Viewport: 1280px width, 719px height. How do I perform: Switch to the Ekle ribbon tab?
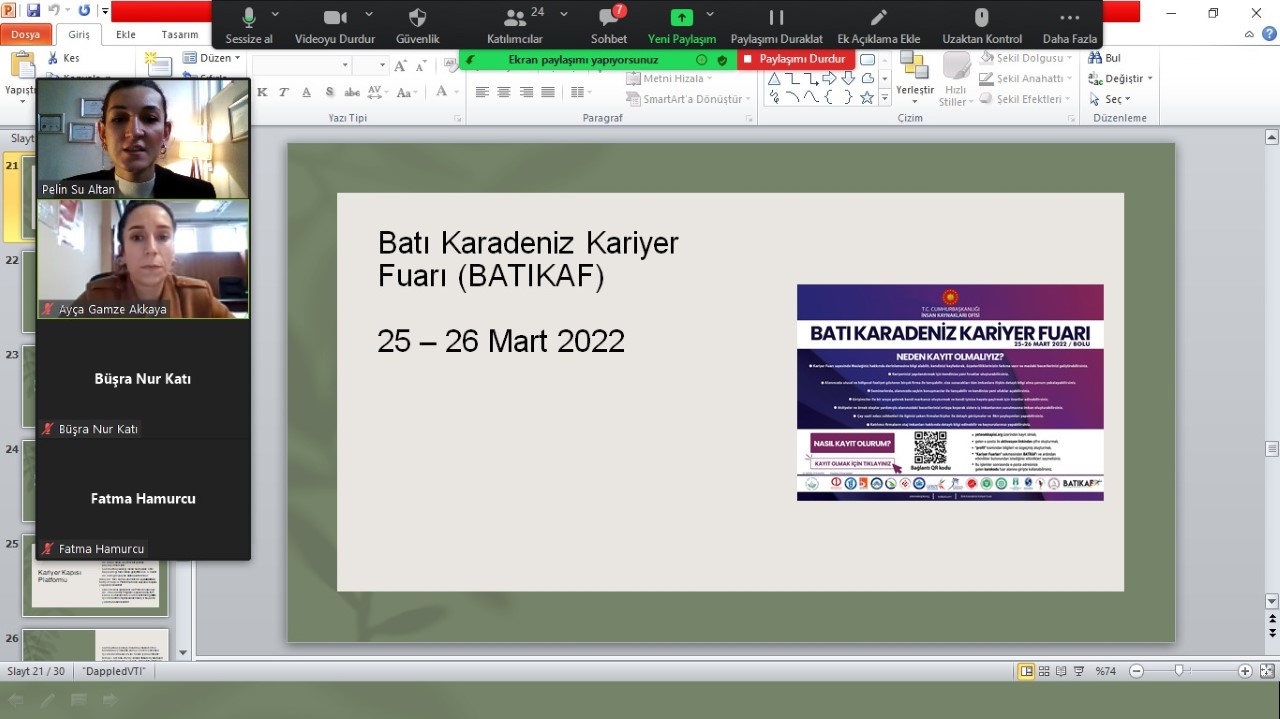click(x=125, y=33)
